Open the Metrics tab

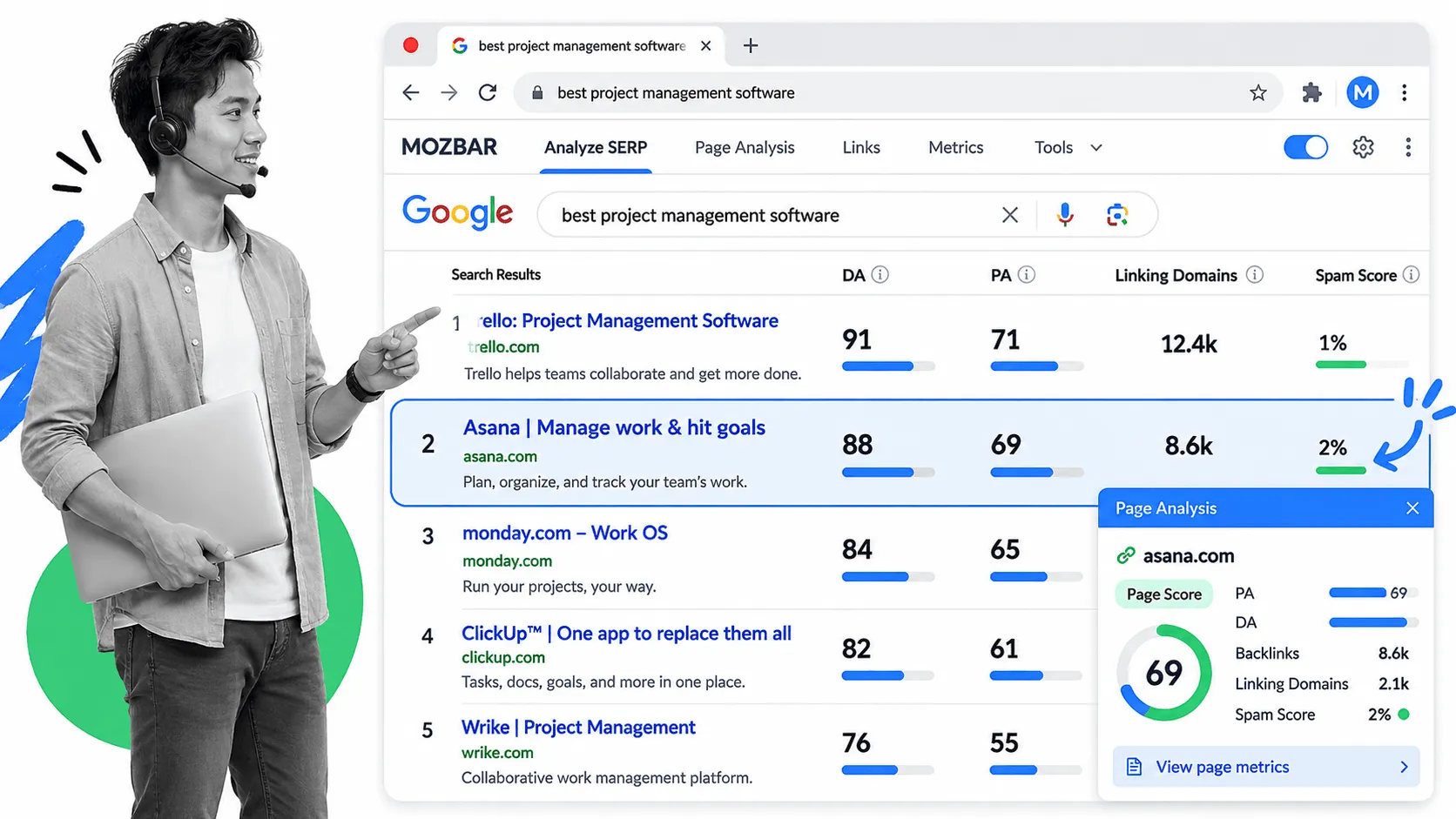pos(956,148)
